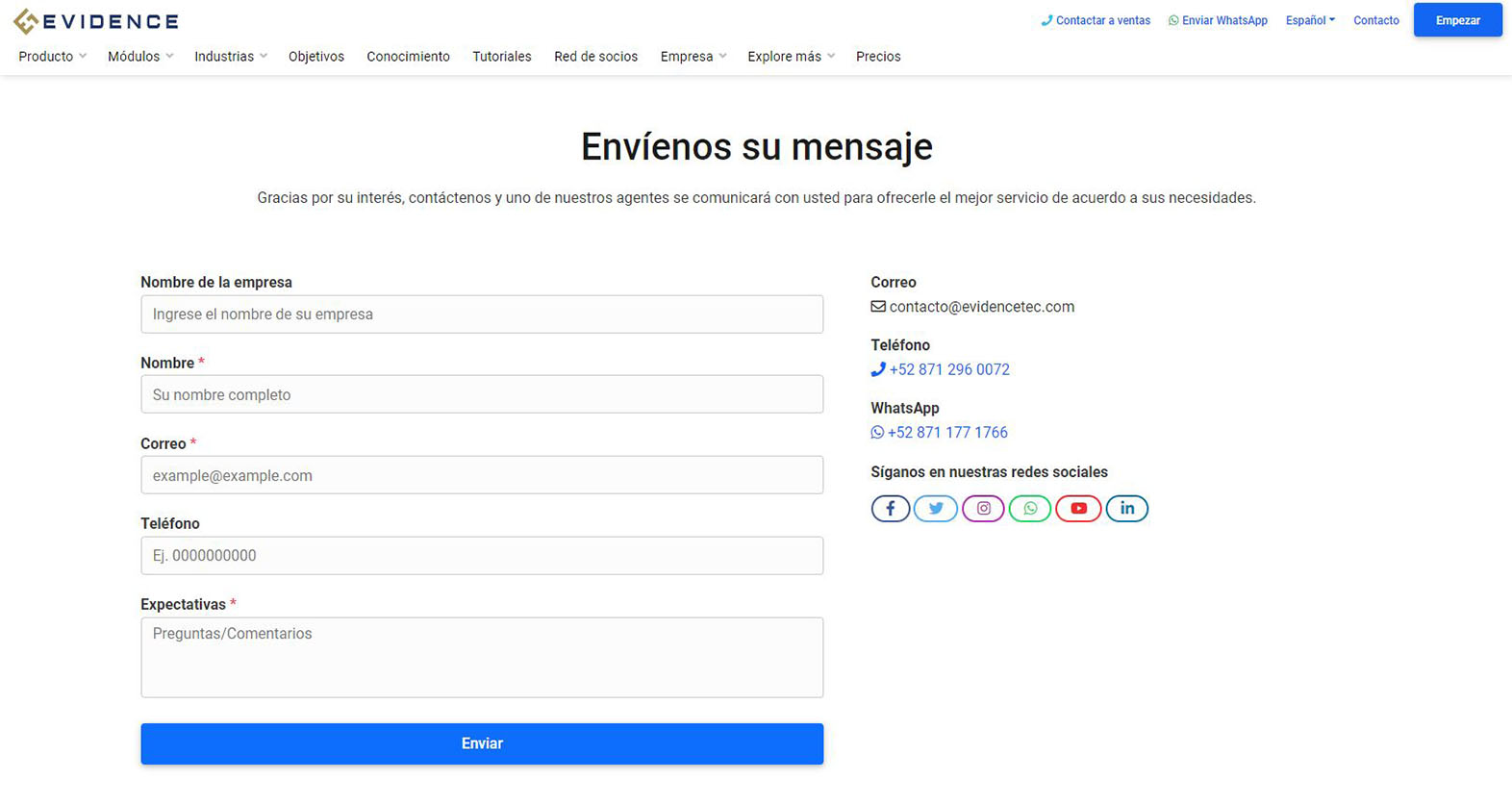1512x805 pixels.
Task: Open the Instagram social icon
Action: point(983,508)
